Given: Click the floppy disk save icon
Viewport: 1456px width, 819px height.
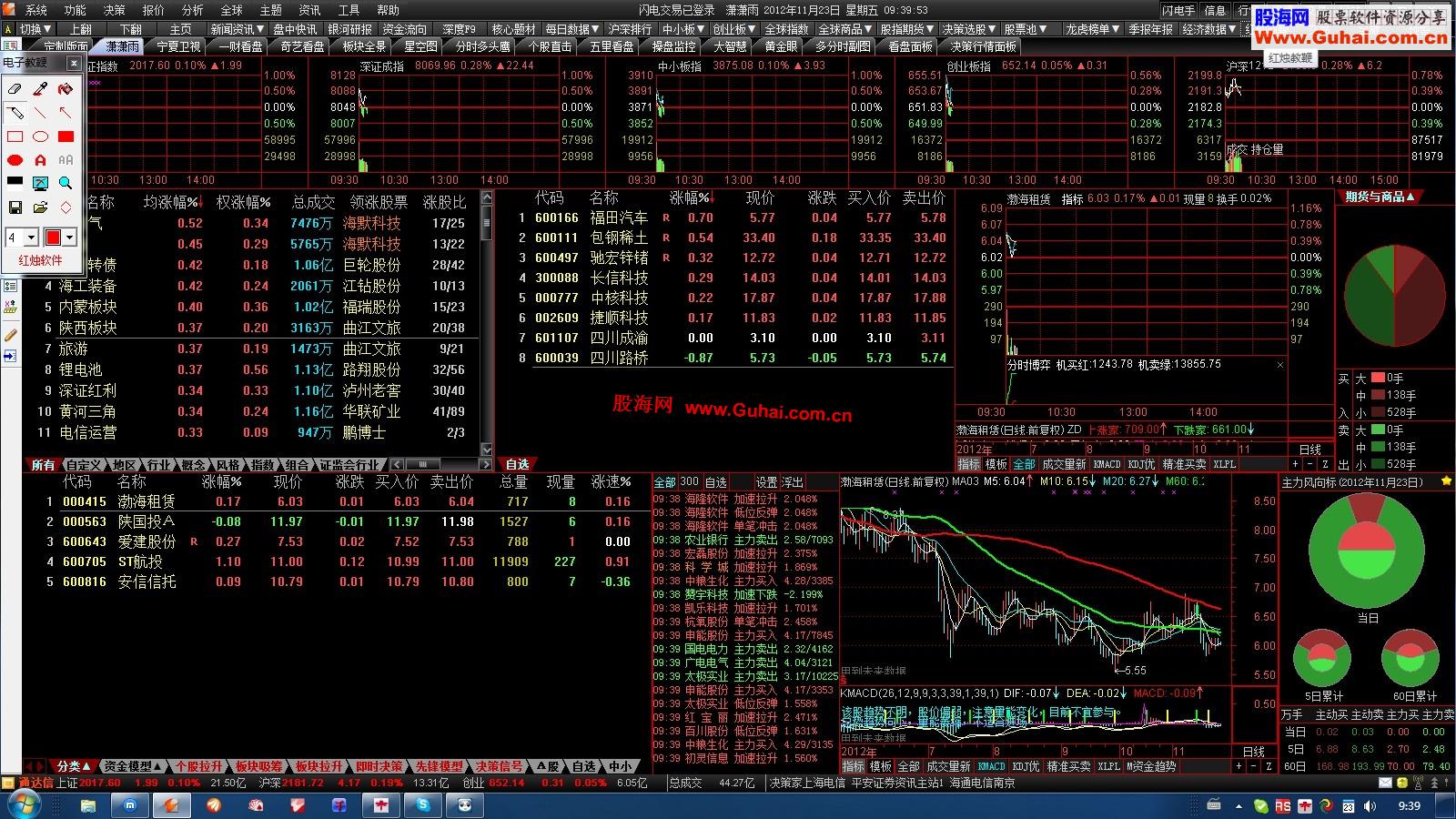Looking at the screenshot, I should click(15, 207).
